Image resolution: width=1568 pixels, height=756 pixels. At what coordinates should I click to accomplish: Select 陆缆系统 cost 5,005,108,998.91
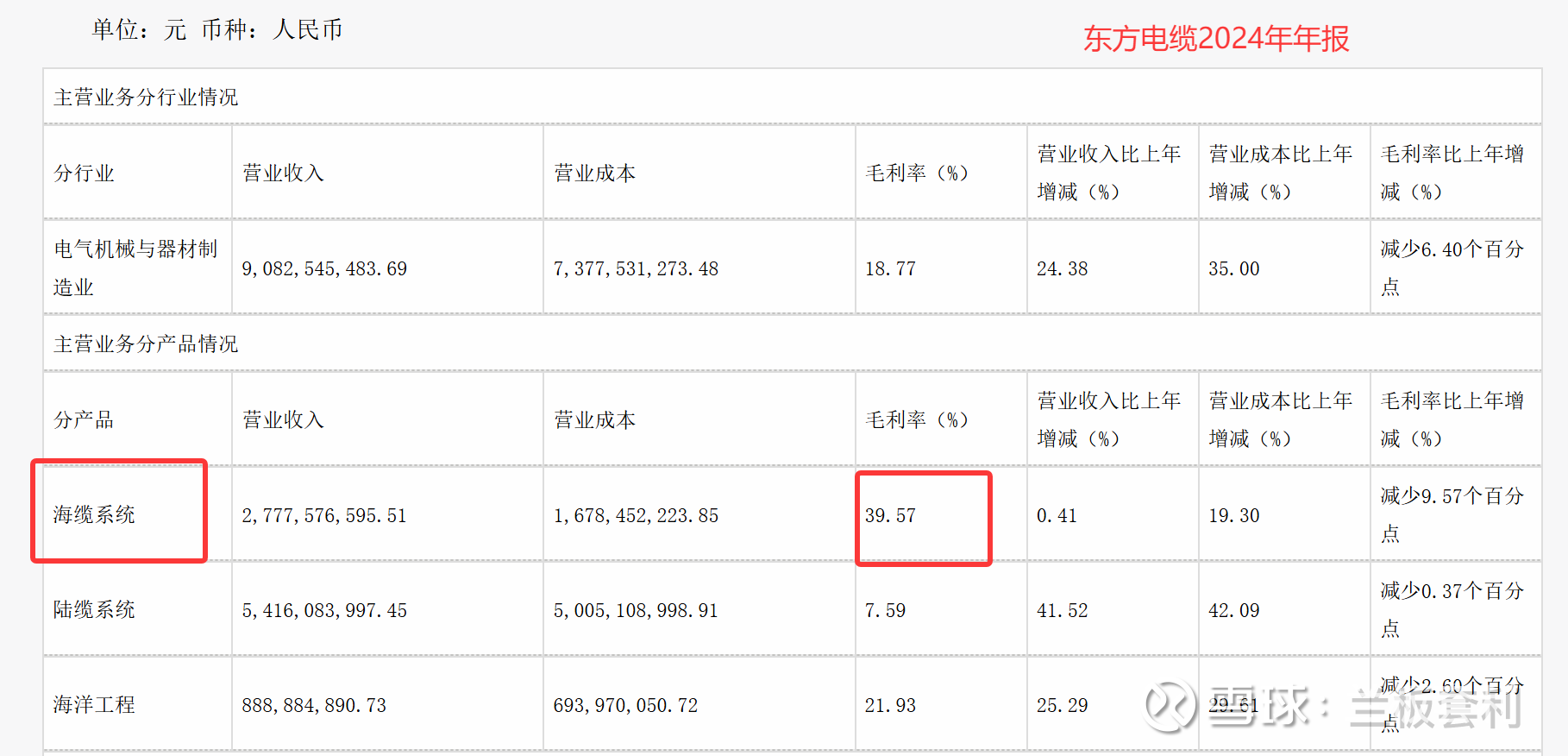coord(636,611)
